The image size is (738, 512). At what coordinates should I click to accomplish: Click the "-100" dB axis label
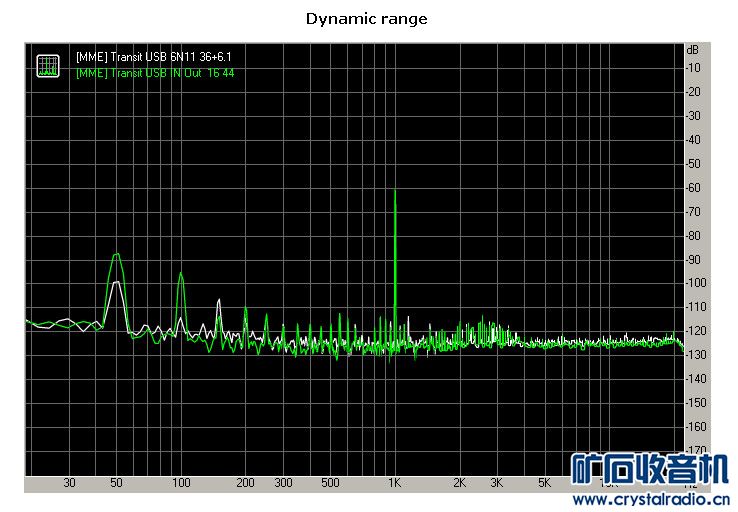click(696, 283)
